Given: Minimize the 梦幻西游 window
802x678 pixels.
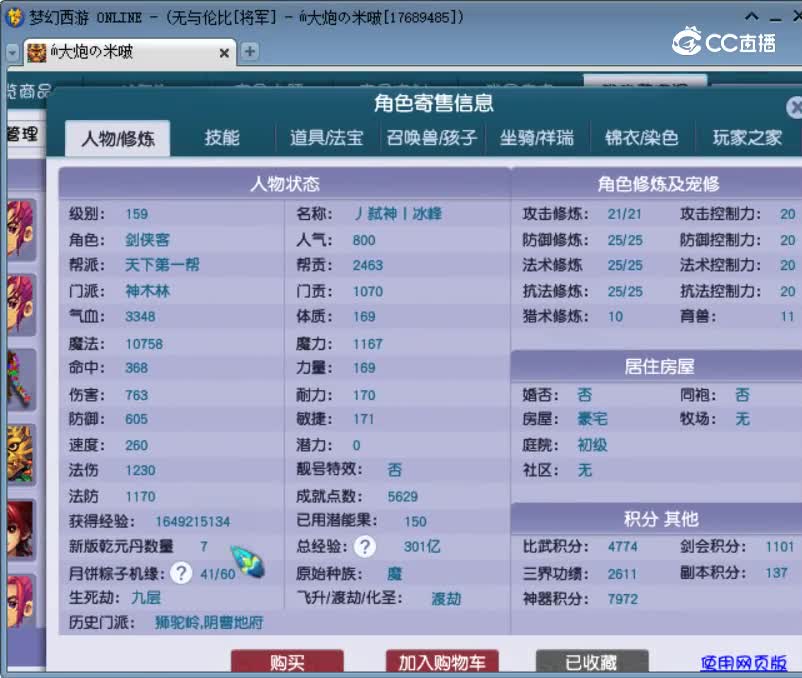Looking at the screenshot, I should 775,19.
